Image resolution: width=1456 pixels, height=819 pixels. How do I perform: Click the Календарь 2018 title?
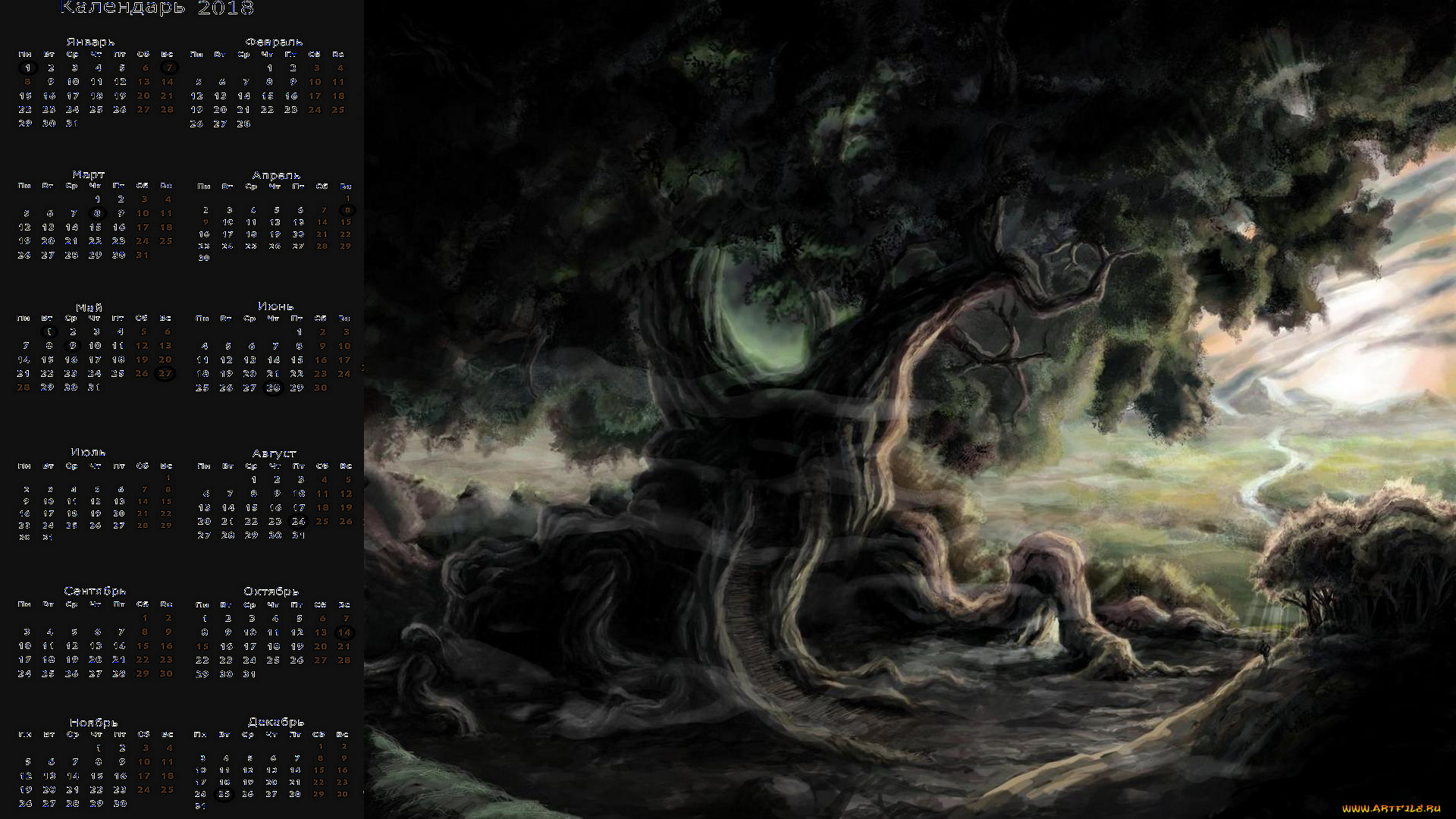point(157,8)
